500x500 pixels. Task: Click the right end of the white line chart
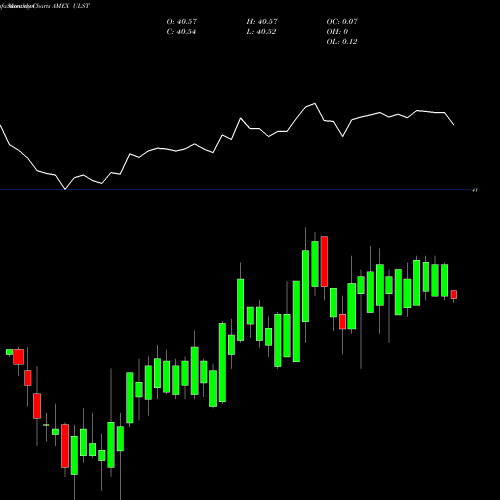[454, 125]
